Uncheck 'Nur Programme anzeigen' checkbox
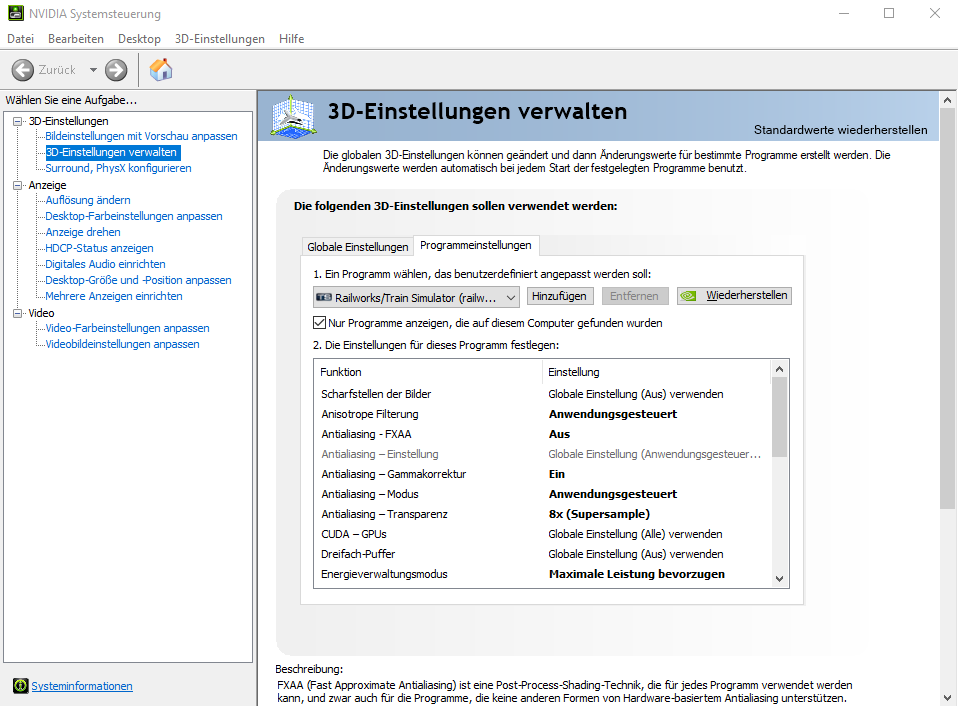Screen dimensions: 958x706 point(320,323)
